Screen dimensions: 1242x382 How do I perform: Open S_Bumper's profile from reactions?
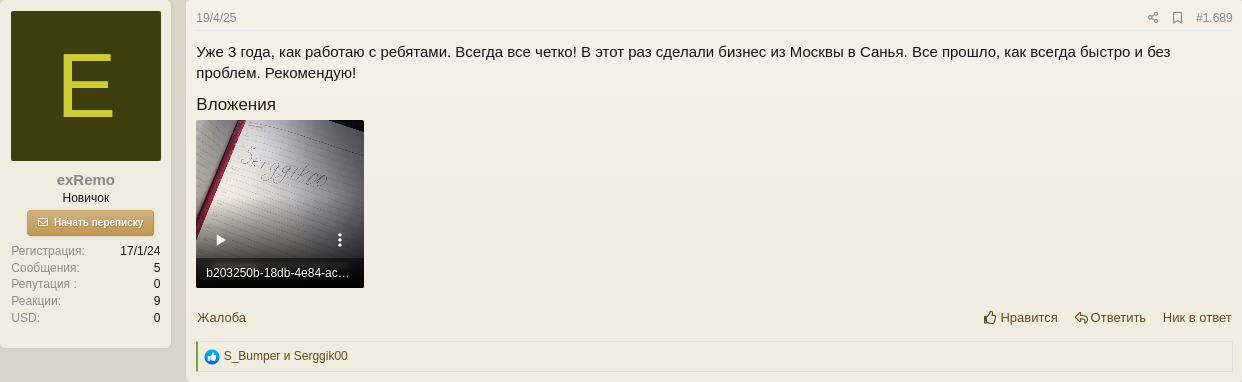click(252, 356)
